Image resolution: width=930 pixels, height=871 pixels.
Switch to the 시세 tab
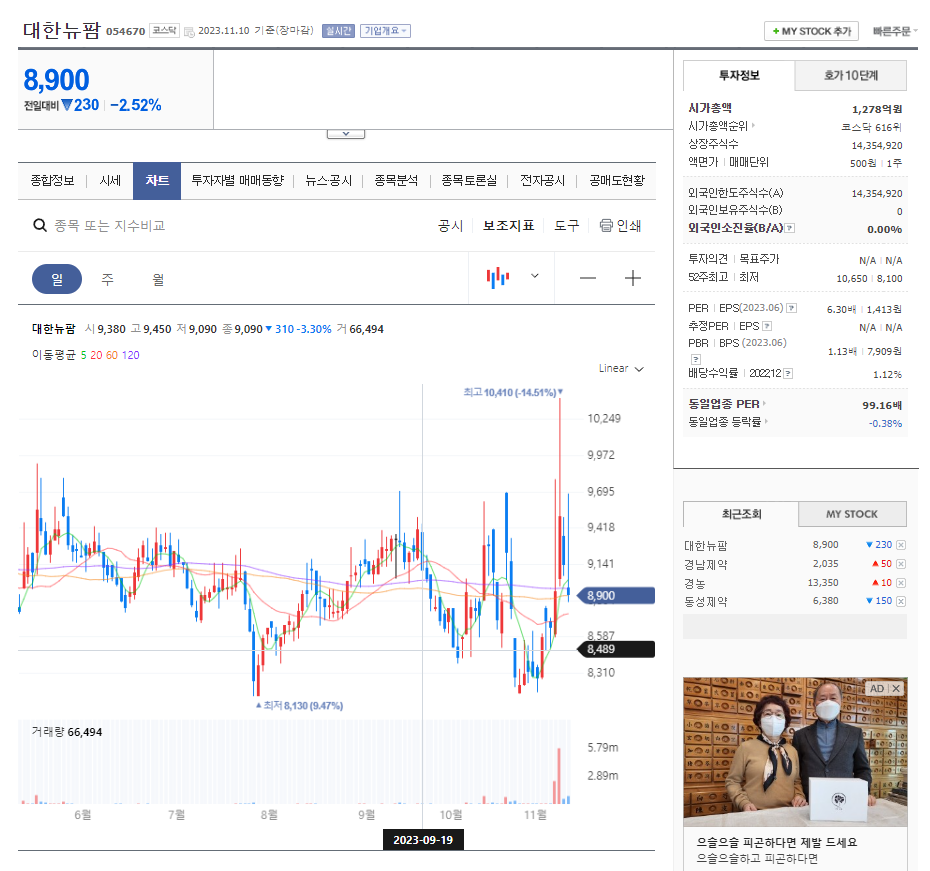110,181
